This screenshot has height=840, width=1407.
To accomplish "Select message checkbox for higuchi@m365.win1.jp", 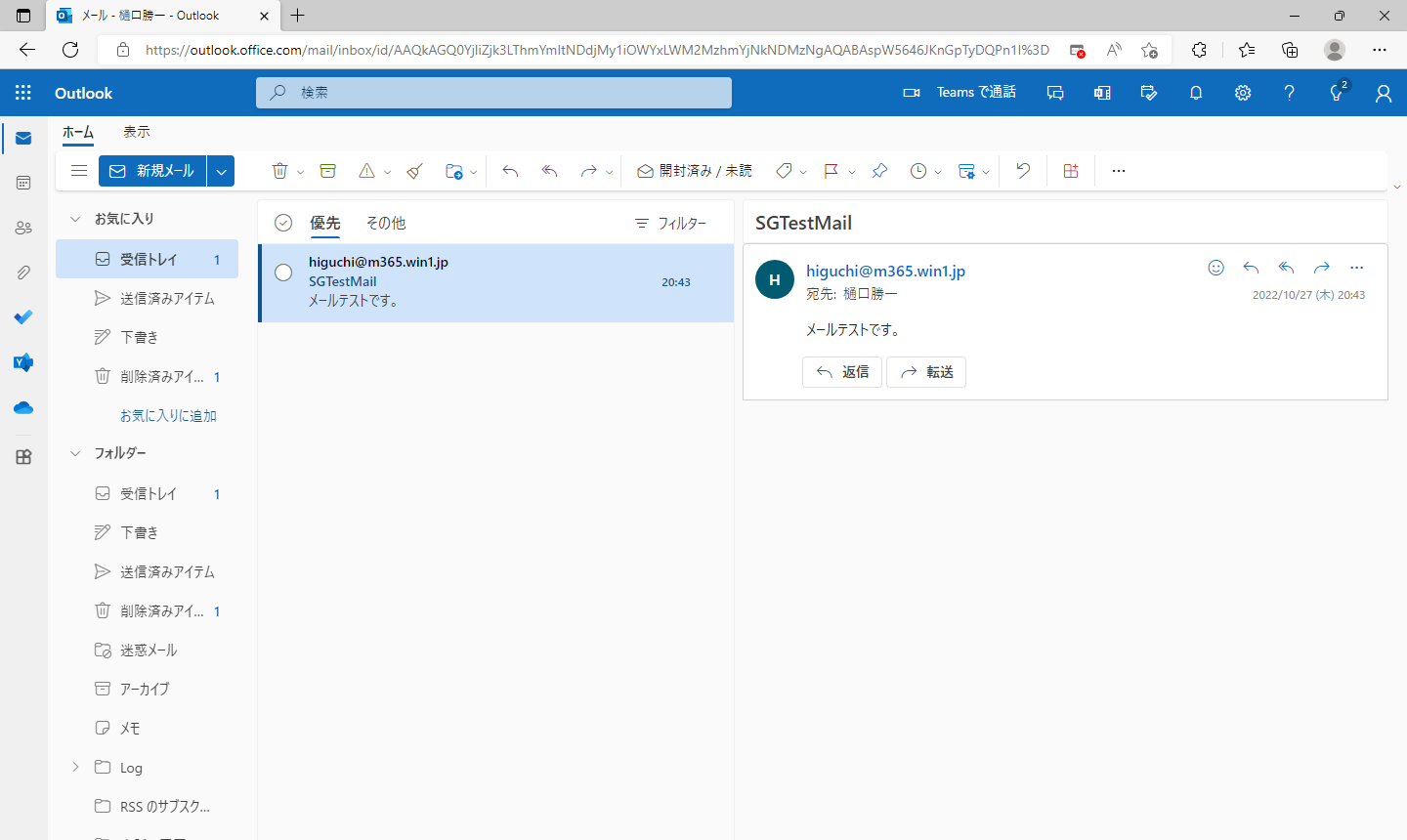I will (283, 273).
